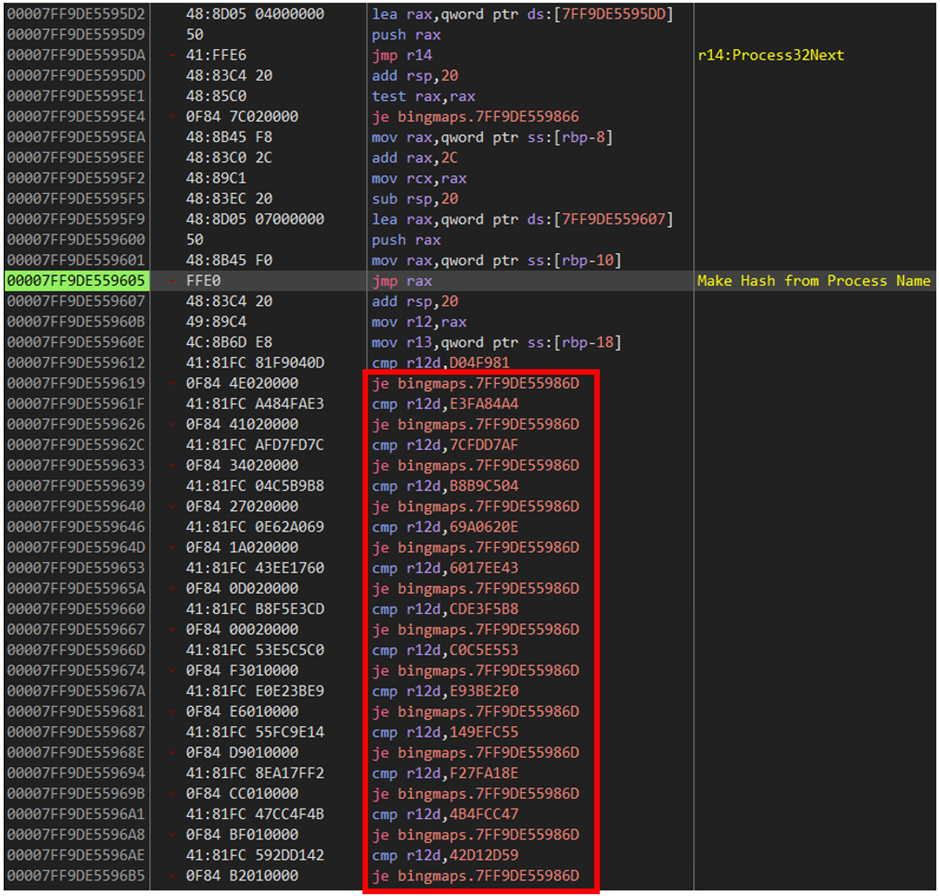Click the jump arrow beside FFE0 bytes
The image size is (940, 896).
pyautogui.click(x=173, y=281)
